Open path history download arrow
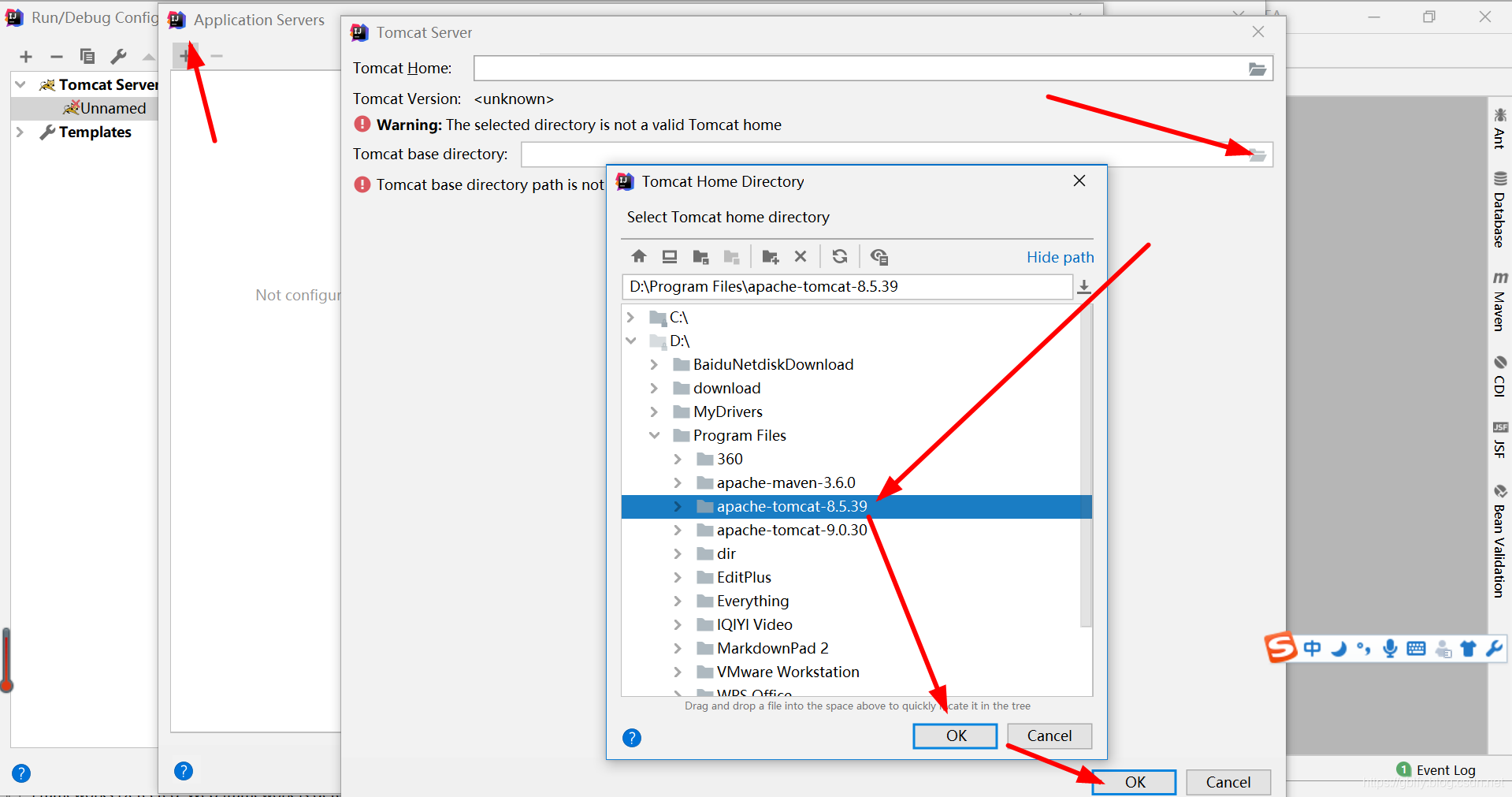 [1084, 287]
